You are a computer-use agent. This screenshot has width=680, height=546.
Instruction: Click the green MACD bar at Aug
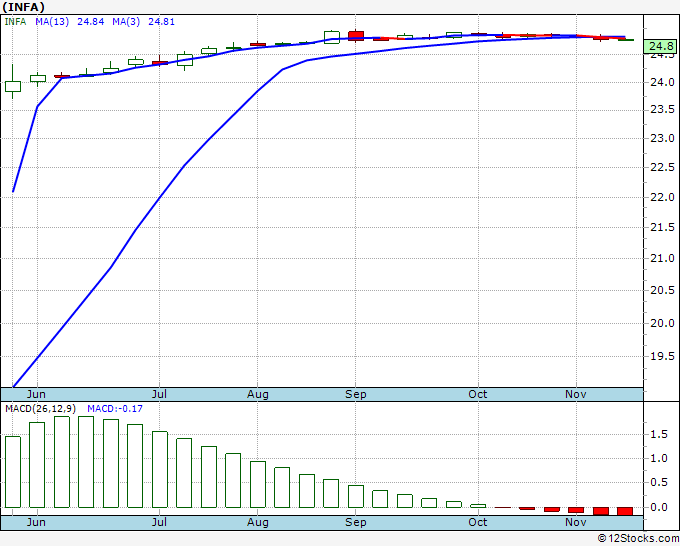(x=258, y=484)
